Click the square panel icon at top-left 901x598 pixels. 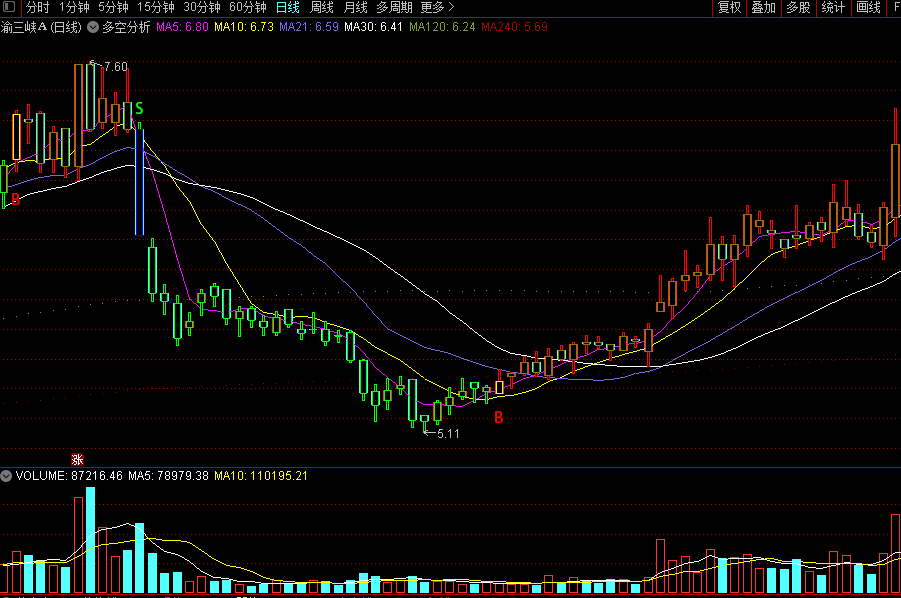(x=9, y=7)
